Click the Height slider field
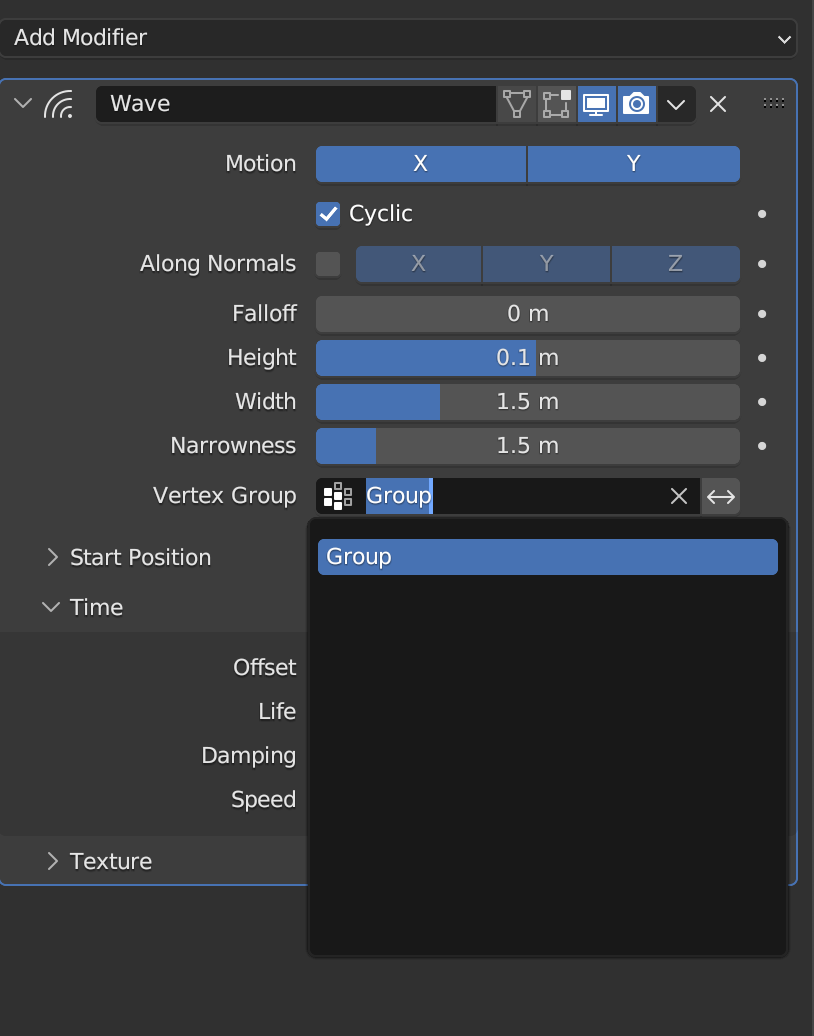This screenshot has width=814, height=1036. 528,358
